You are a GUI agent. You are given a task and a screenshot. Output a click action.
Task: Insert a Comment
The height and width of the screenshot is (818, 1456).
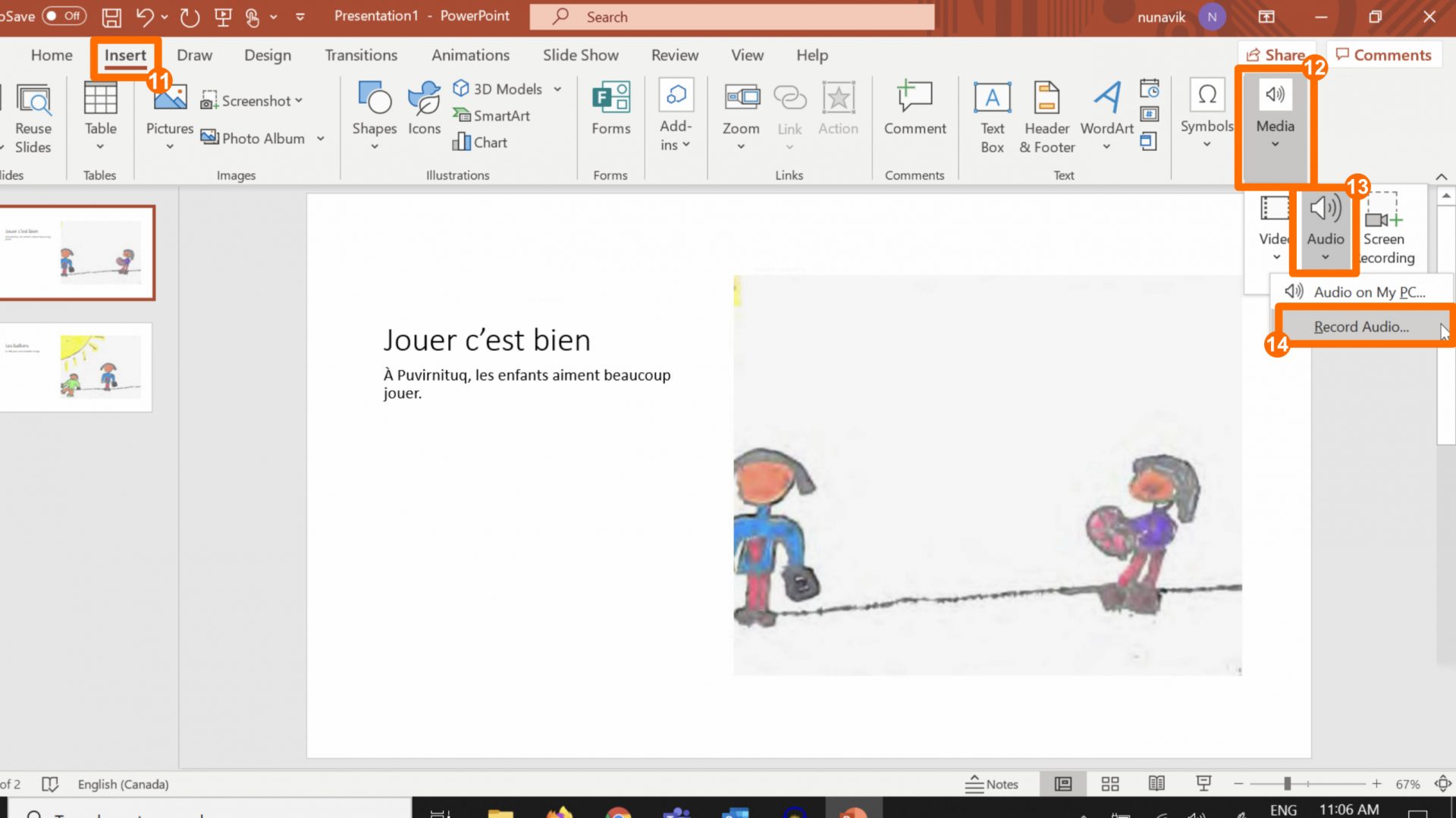[x=915, y=110]
